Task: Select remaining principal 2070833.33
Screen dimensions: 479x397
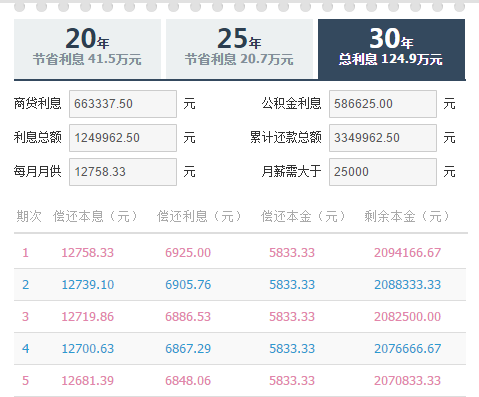Action: pos(407,381)
